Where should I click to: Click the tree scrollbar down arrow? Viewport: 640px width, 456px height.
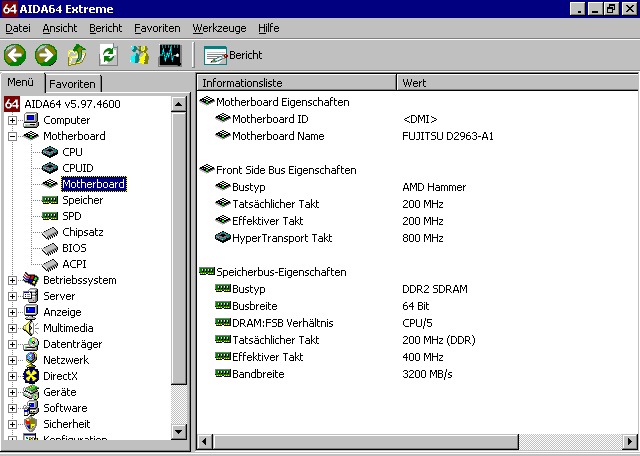click(x=179, y=432)
